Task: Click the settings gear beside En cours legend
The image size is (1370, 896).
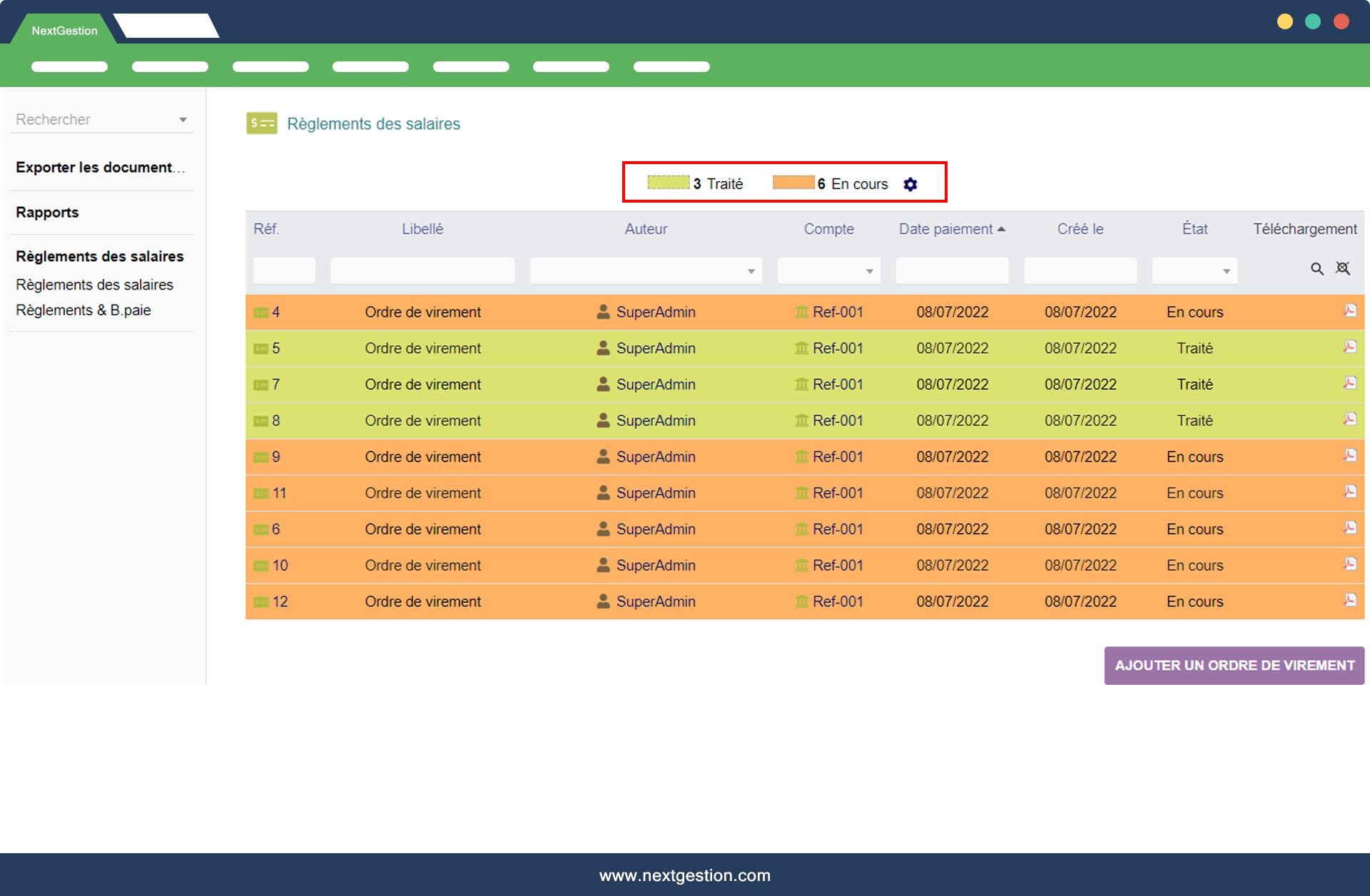Action: [910, 184]
